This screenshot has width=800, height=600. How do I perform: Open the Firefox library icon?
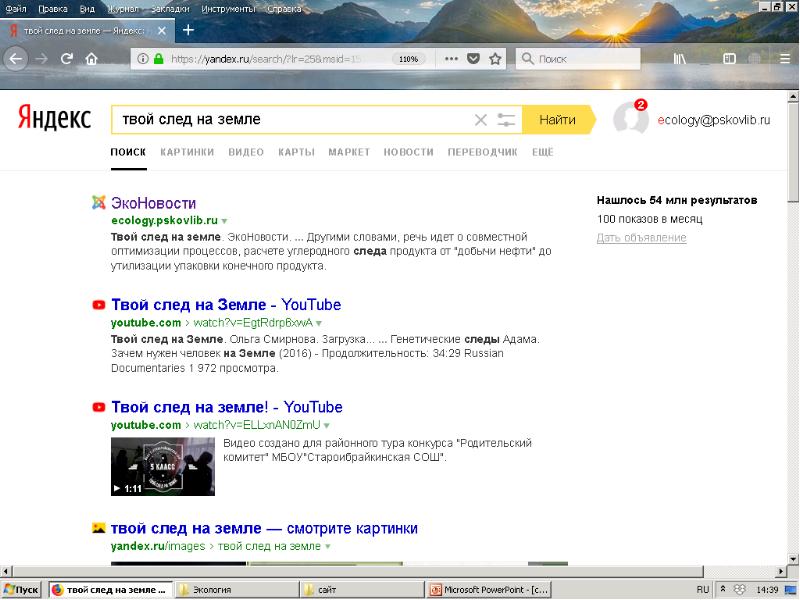(x=679, y=59)
